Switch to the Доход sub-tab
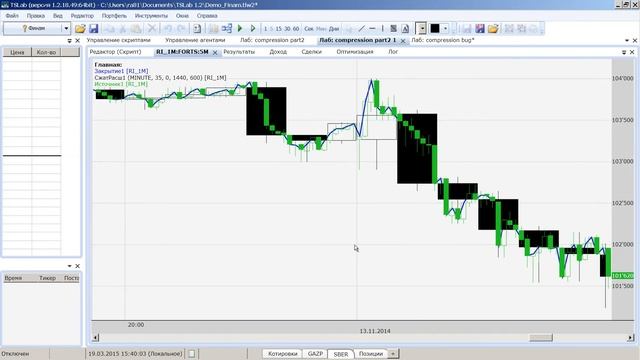 [x=278, y=52]
